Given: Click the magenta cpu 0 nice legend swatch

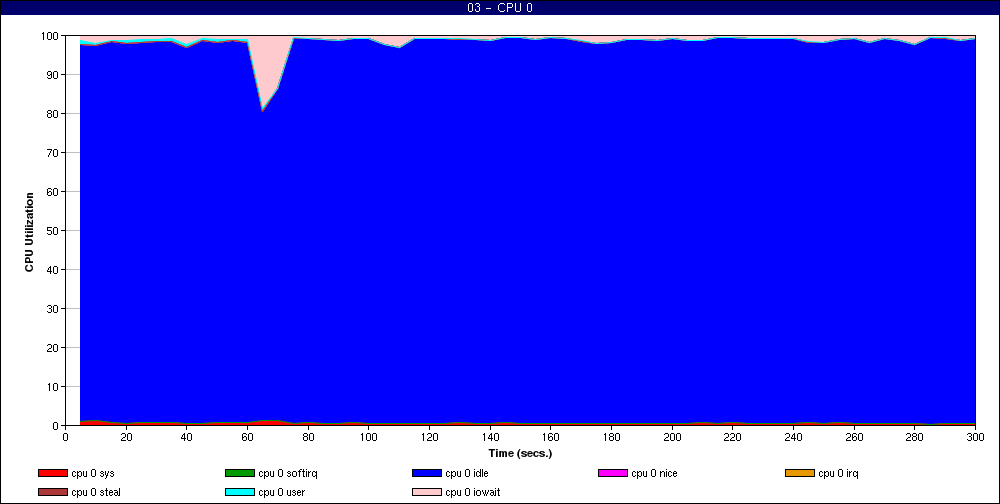Looking at the screenshot, I should tap(613, 473).
